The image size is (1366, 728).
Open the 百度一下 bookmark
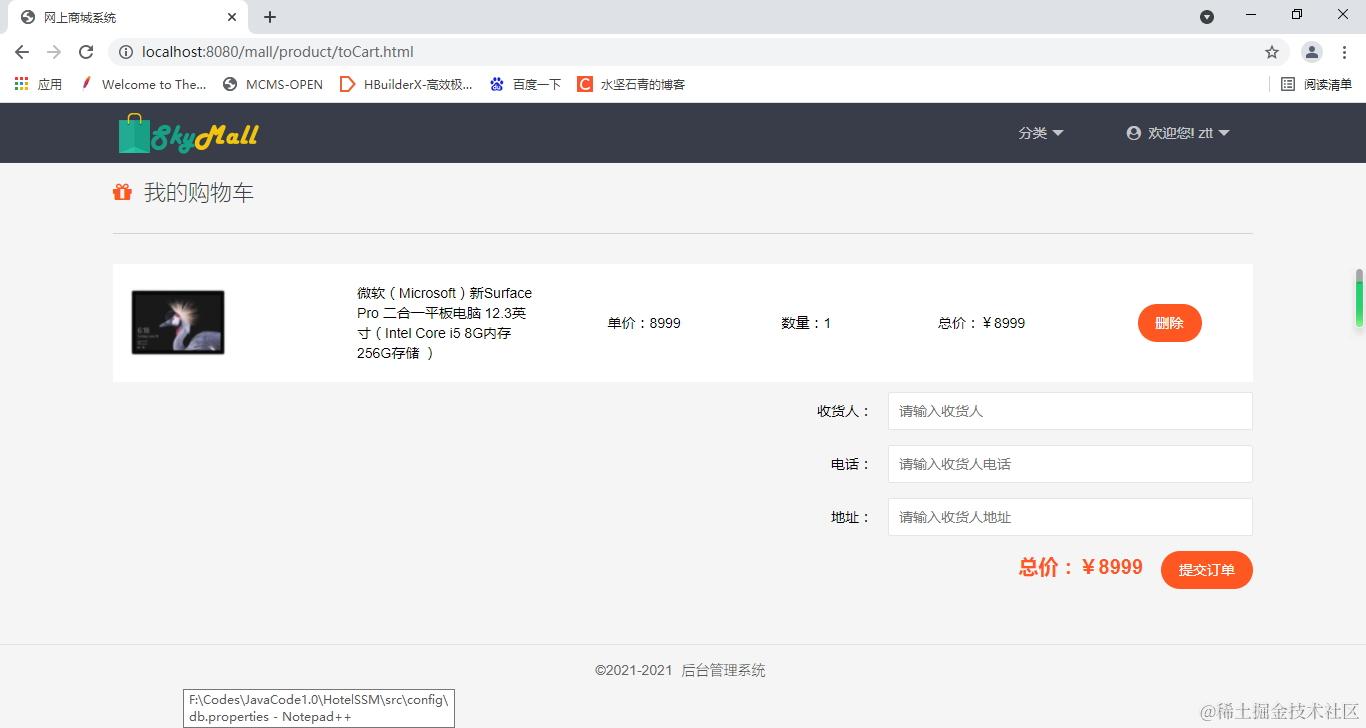[525, 84]
